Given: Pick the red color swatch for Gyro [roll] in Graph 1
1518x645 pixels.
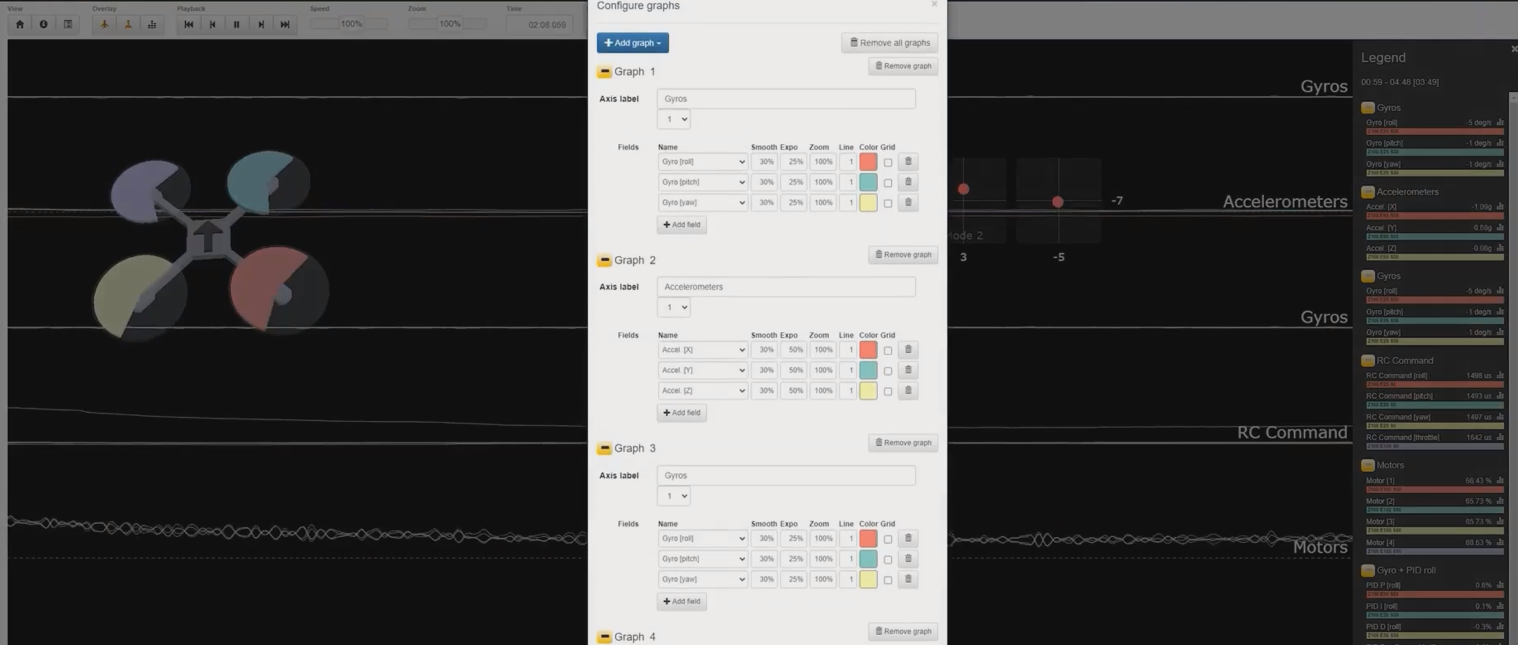Looking at the screenshot, I should click(x=868, y=162).
